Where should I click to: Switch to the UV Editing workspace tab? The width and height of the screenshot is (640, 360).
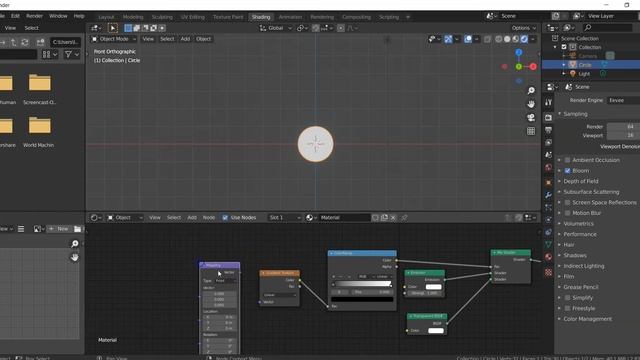(193, 17)
